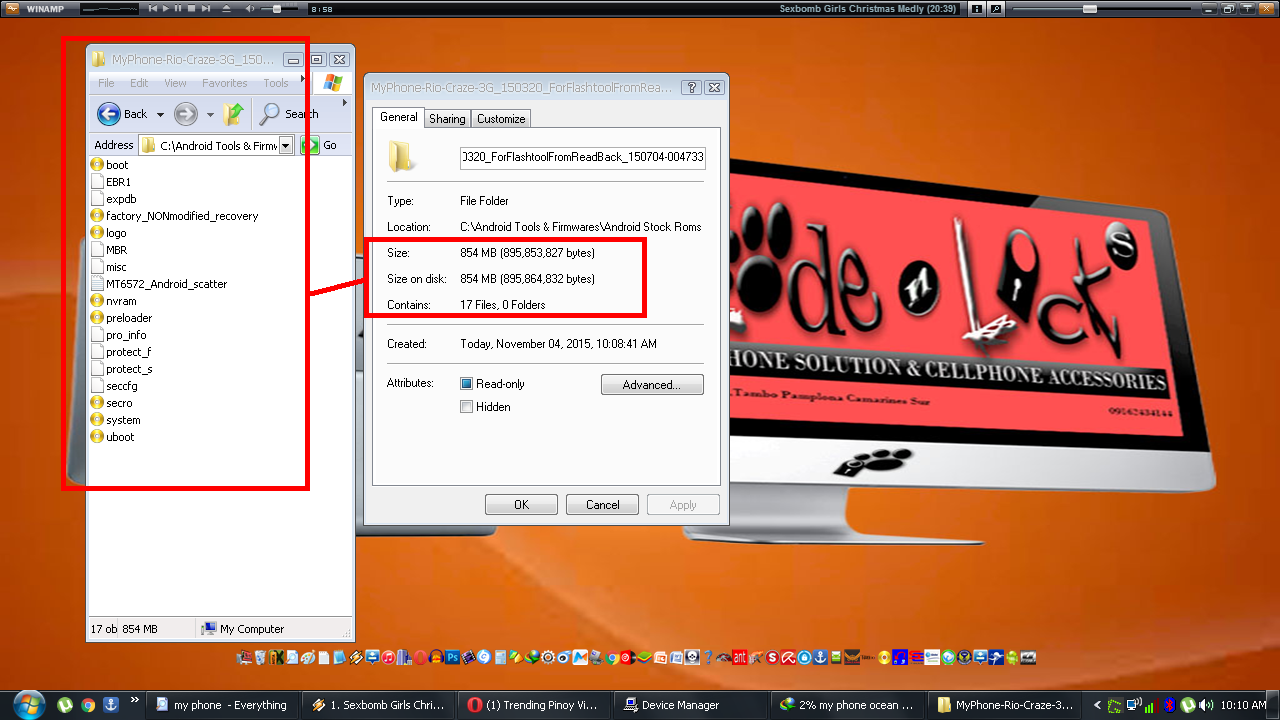Click the Winamp eject/open file icon
This screenshot has height=720, width=1280.
click(224, 9)
